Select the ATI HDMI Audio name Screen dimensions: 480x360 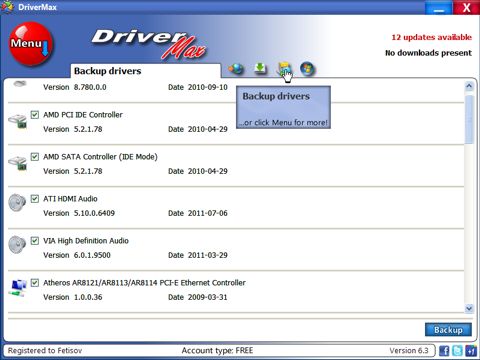pos(70,199)
